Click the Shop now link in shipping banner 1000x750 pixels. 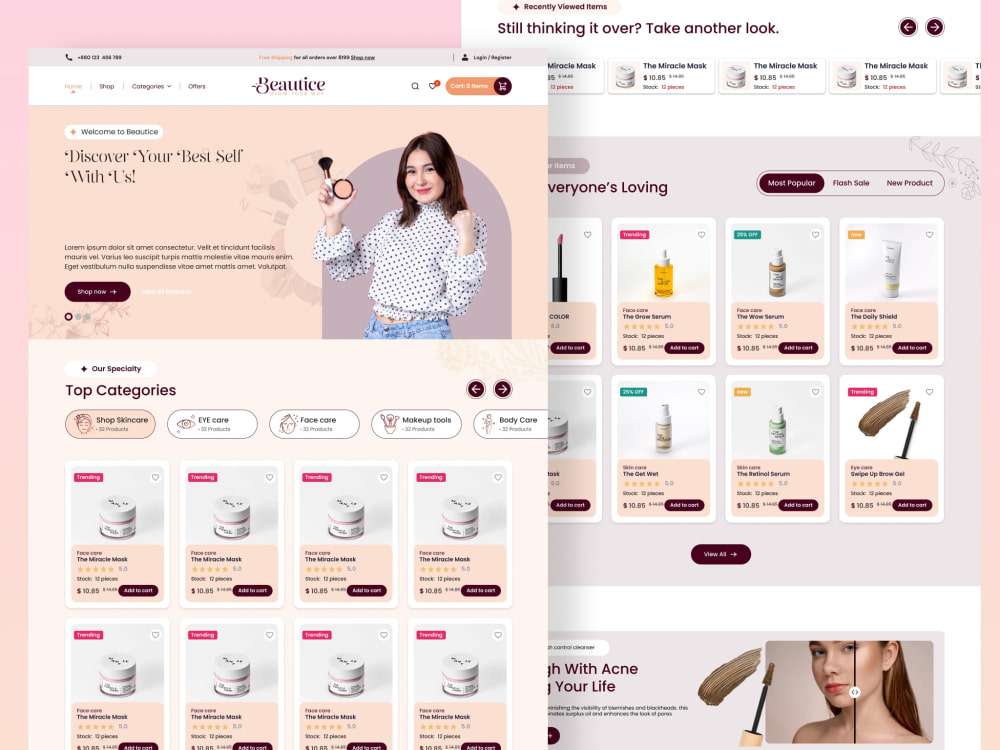coord(362,57)
